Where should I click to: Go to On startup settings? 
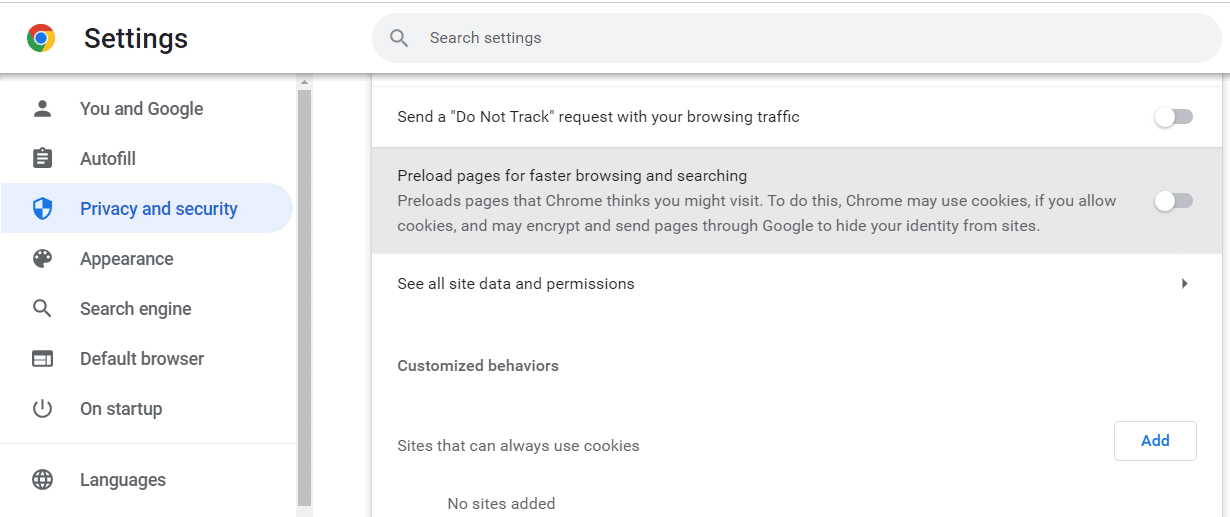tap(121, 409)
